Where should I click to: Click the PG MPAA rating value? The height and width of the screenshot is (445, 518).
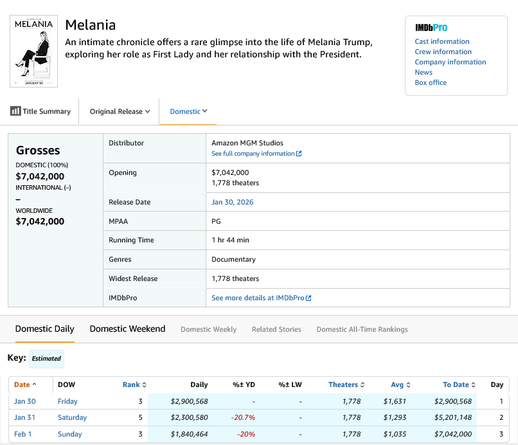click(x=216, y=221)
